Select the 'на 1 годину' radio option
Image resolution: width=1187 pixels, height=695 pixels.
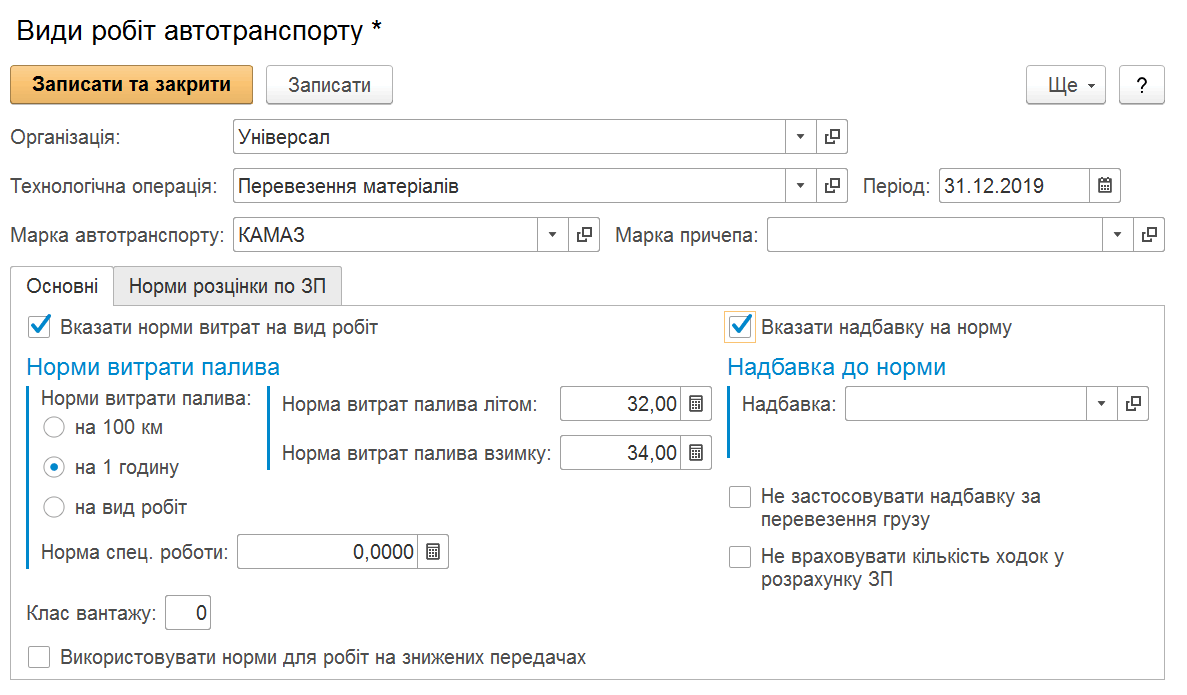[54, 468]
